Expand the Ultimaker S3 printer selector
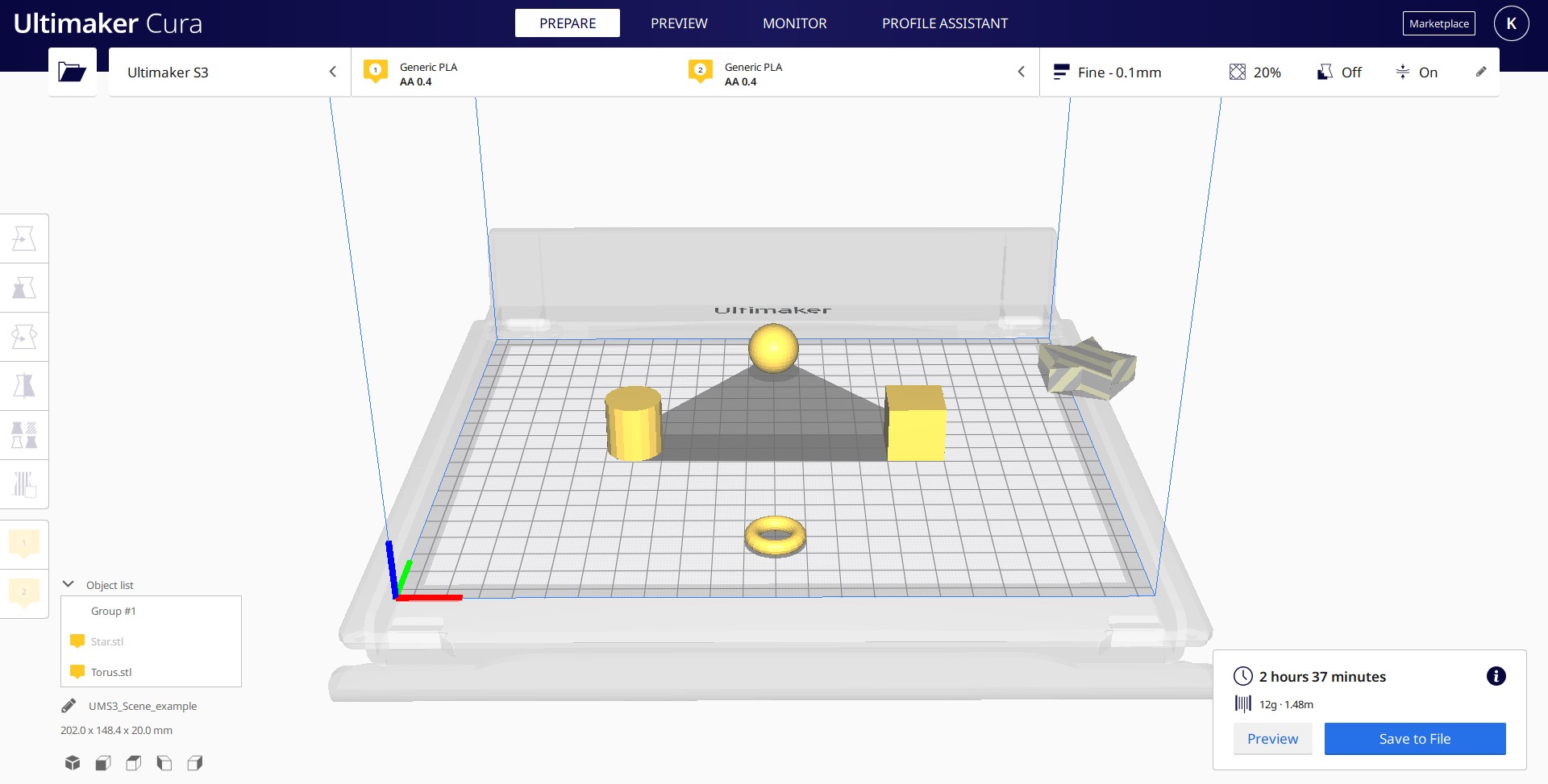Viewport: 1548px width, 784px height. point(230,72)
